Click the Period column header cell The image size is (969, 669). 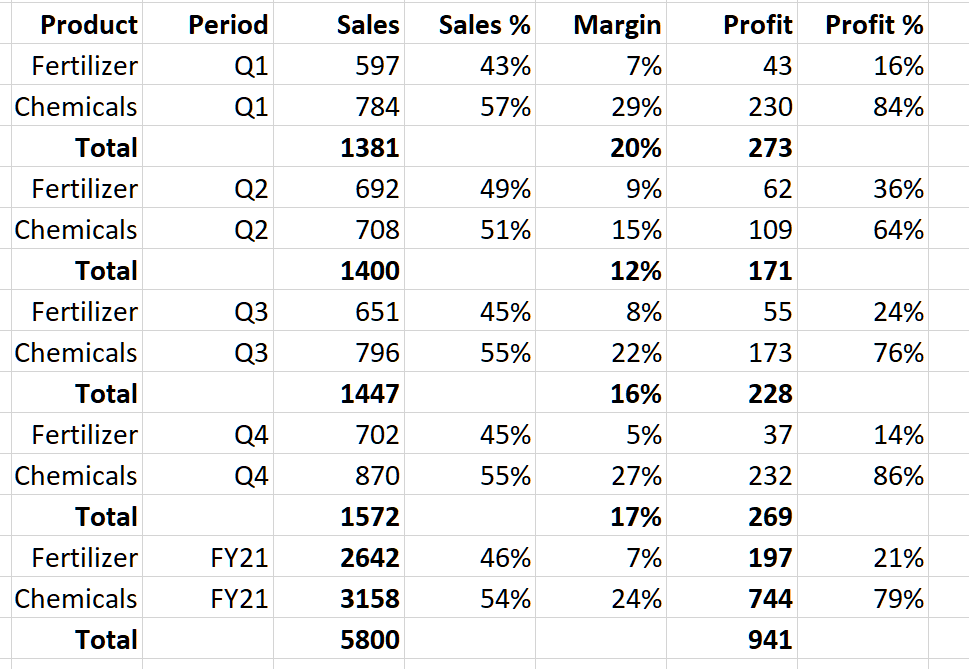[x=228, y=25]
